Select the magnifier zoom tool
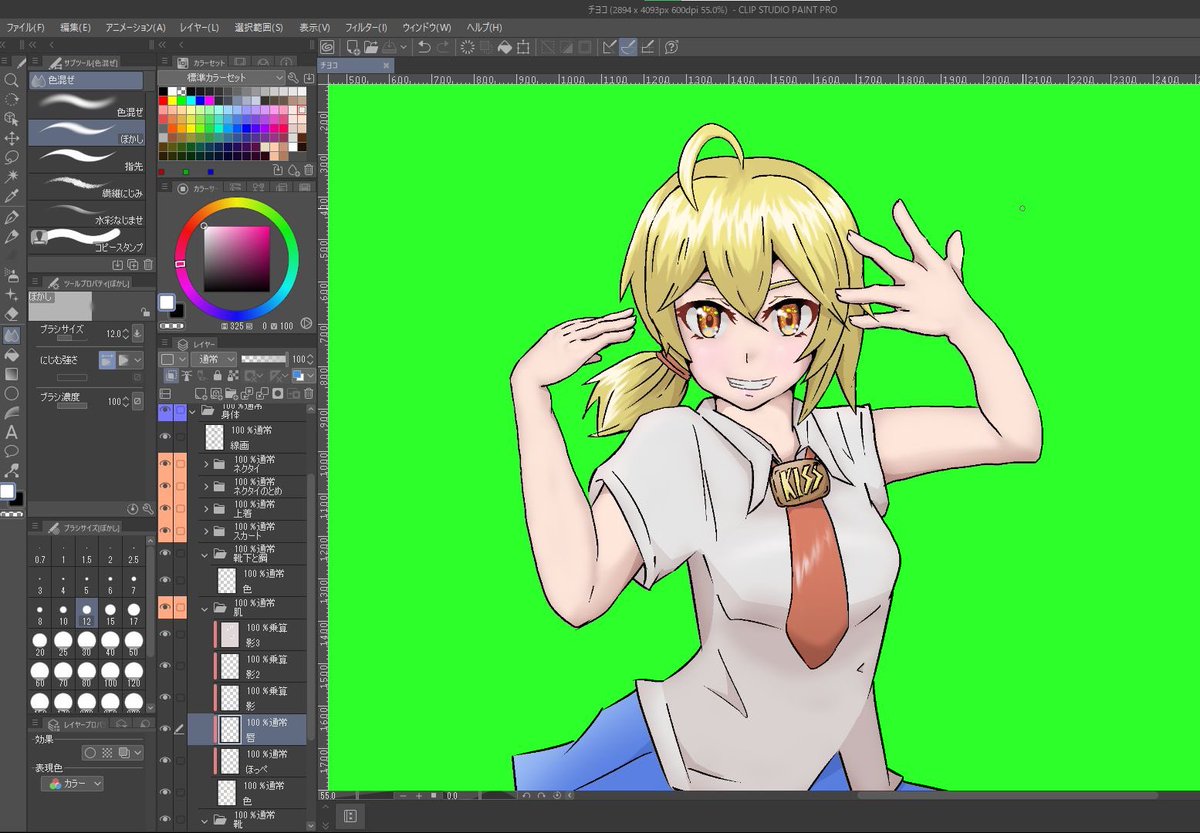The image size is (1200, 833). 11,80
